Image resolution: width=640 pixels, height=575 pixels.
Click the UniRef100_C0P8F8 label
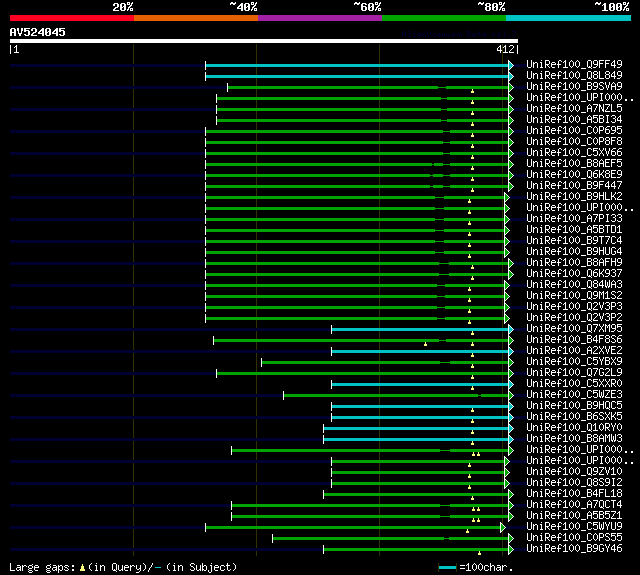click(574, 142)
